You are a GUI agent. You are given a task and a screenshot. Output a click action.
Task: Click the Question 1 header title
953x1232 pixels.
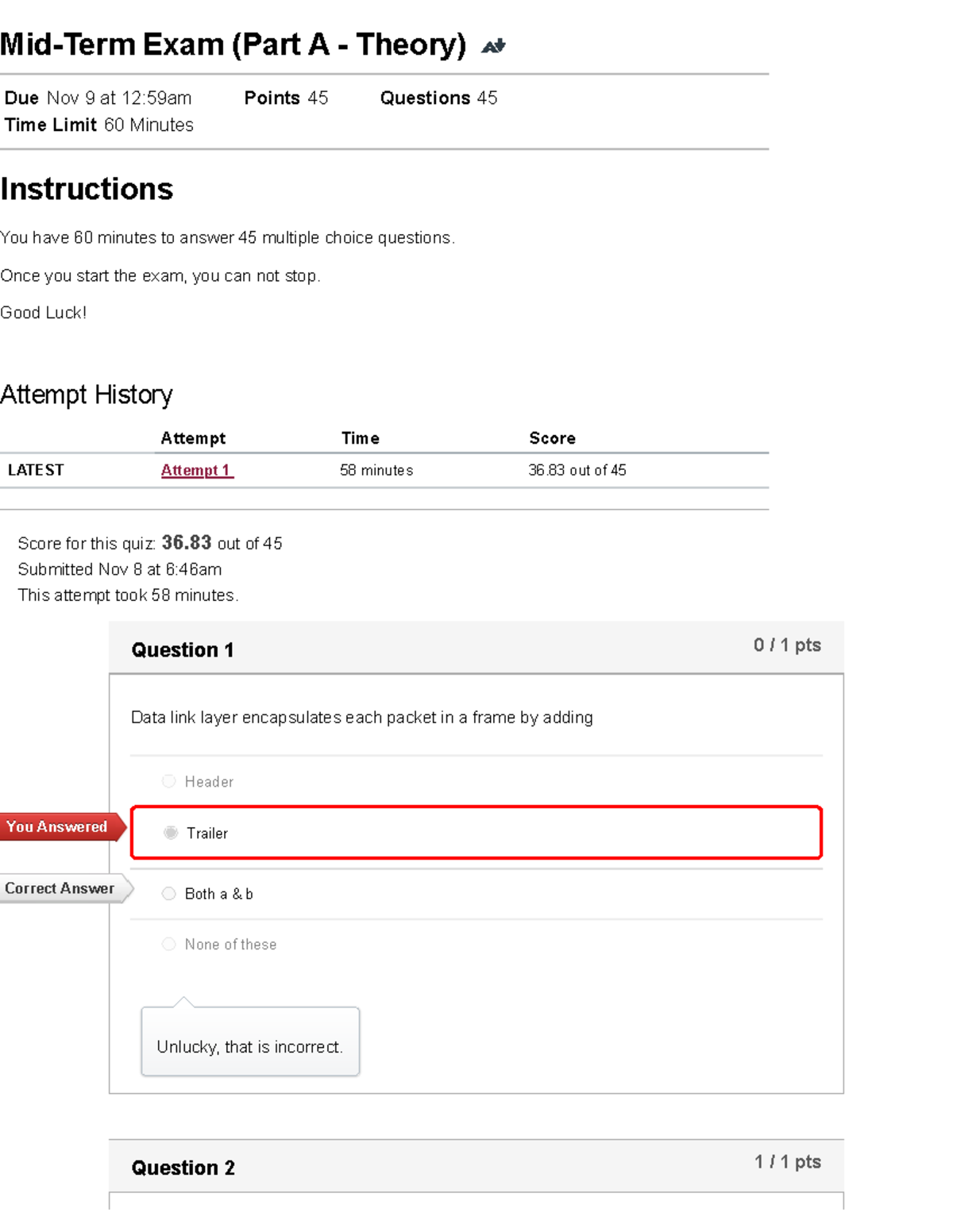[183, 650]
